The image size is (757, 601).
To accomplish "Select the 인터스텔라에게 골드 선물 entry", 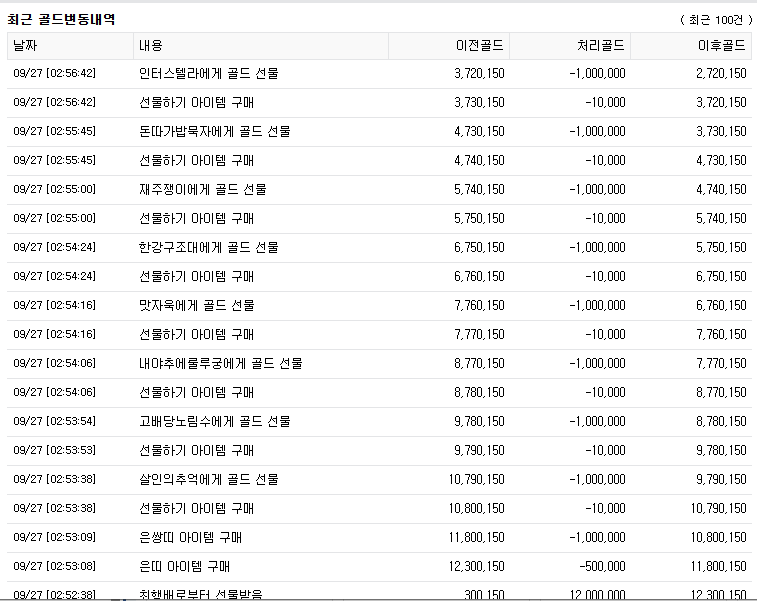I will click(209, 73).
